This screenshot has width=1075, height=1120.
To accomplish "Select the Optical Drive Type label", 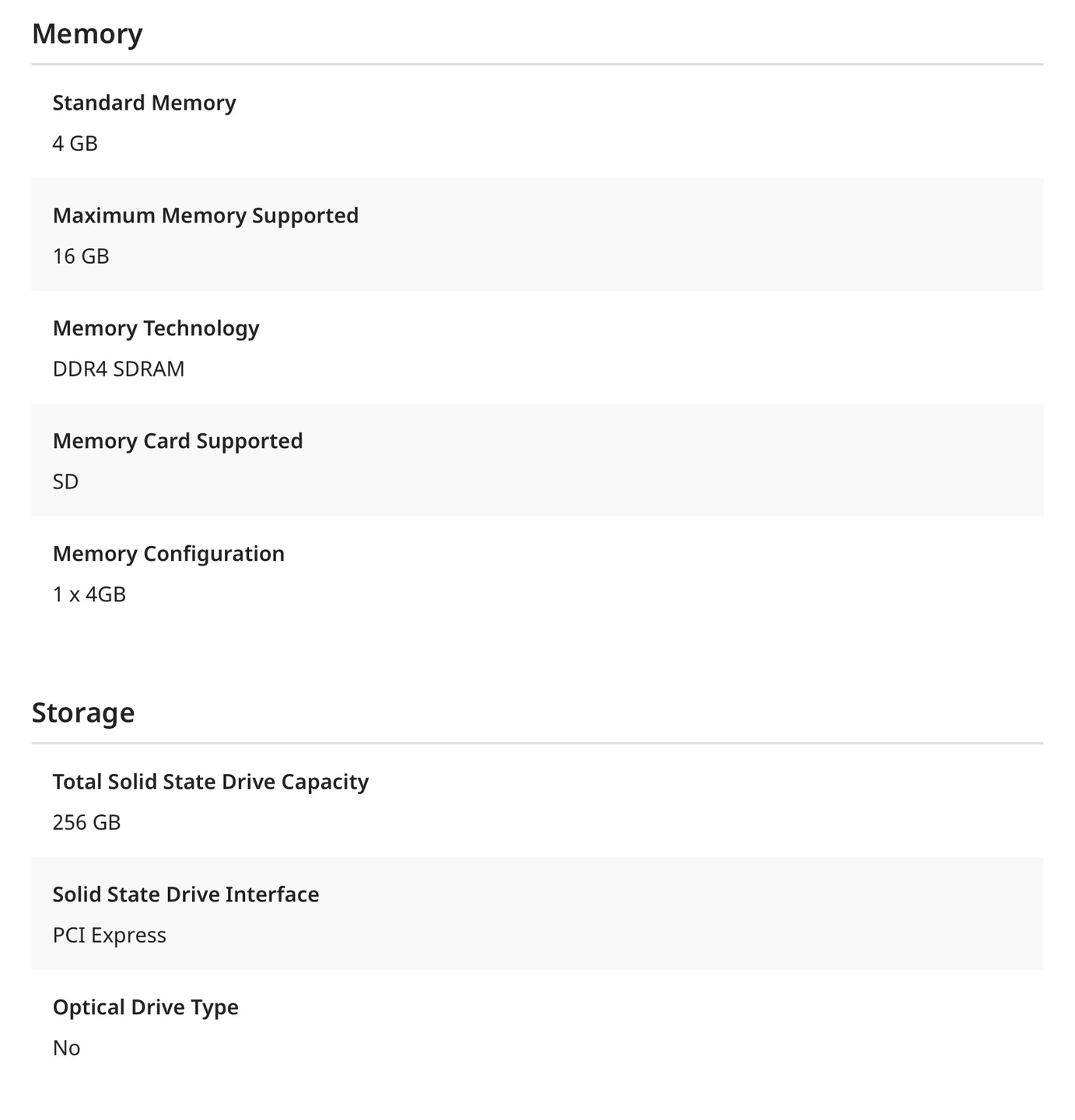I will [145, 1007].
